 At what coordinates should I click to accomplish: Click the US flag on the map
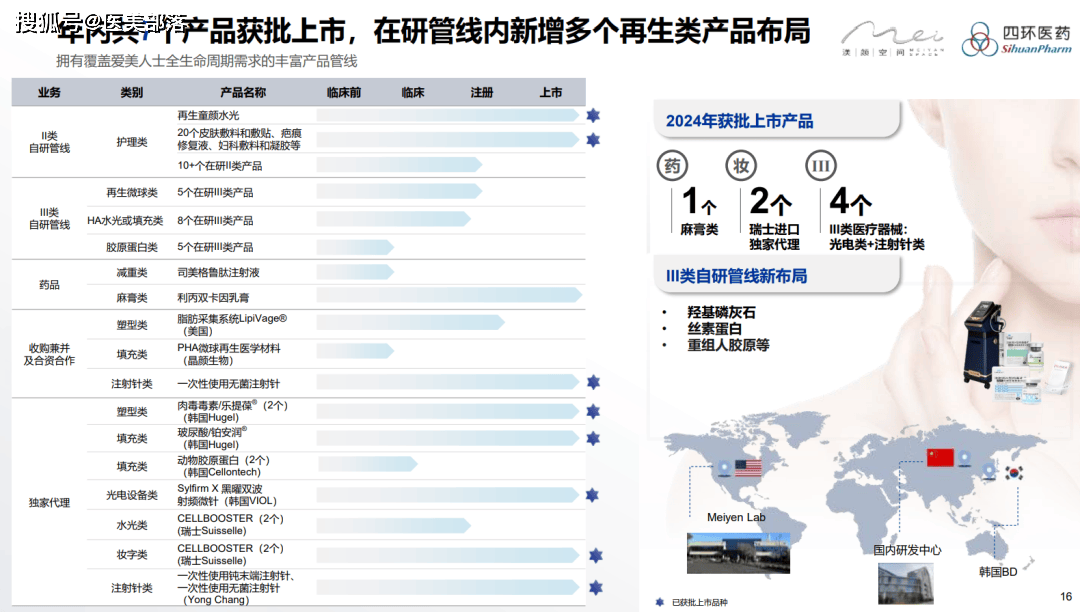tap(749, 468)
